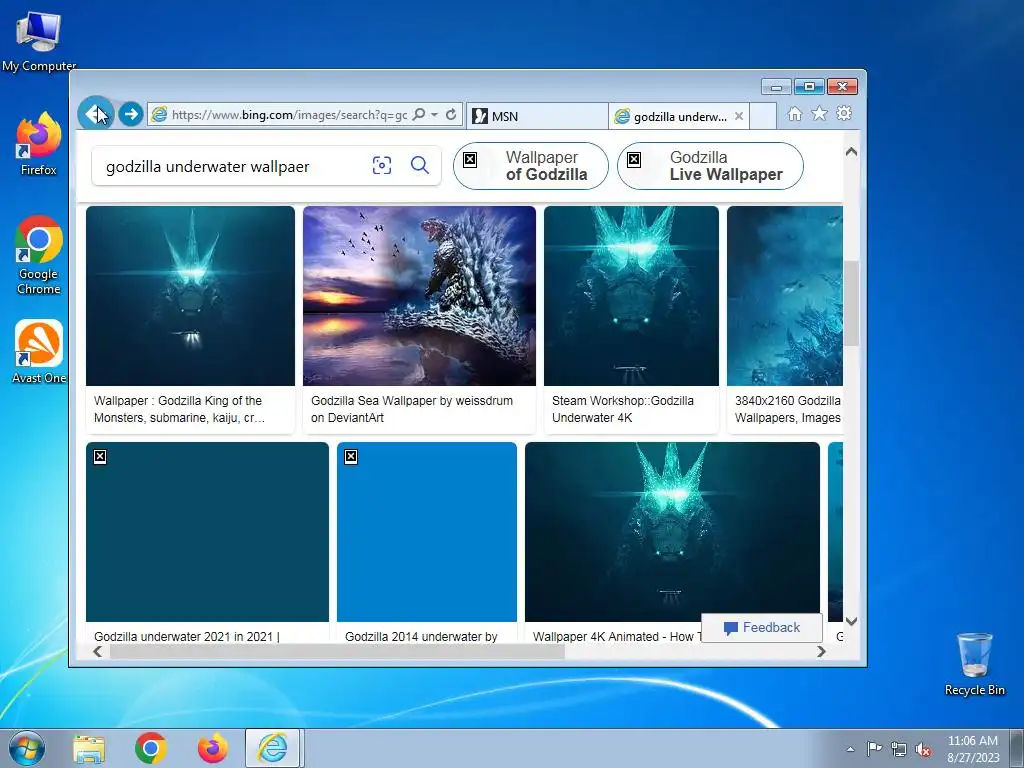Click the address bar search magnifier icon
Image resolution: width=1024 pixels, height=768 pixels.
coord(419,114)
